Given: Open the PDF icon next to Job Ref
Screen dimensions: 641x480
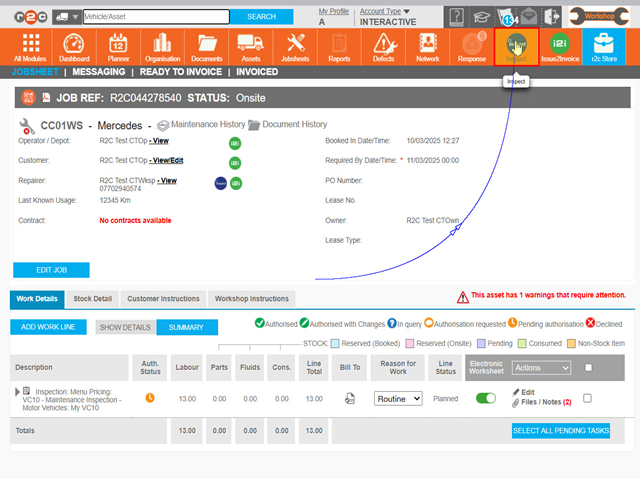Looking at the screenshot, I should (x=46, y=98).
